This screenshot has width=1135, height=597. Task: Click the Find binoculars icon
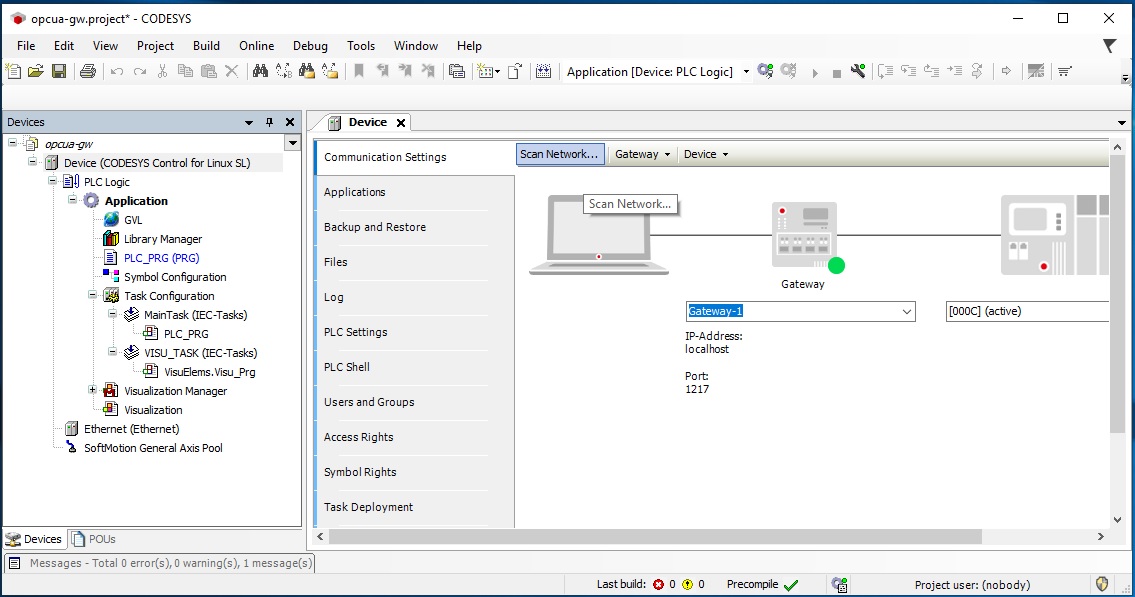point(261,71)
